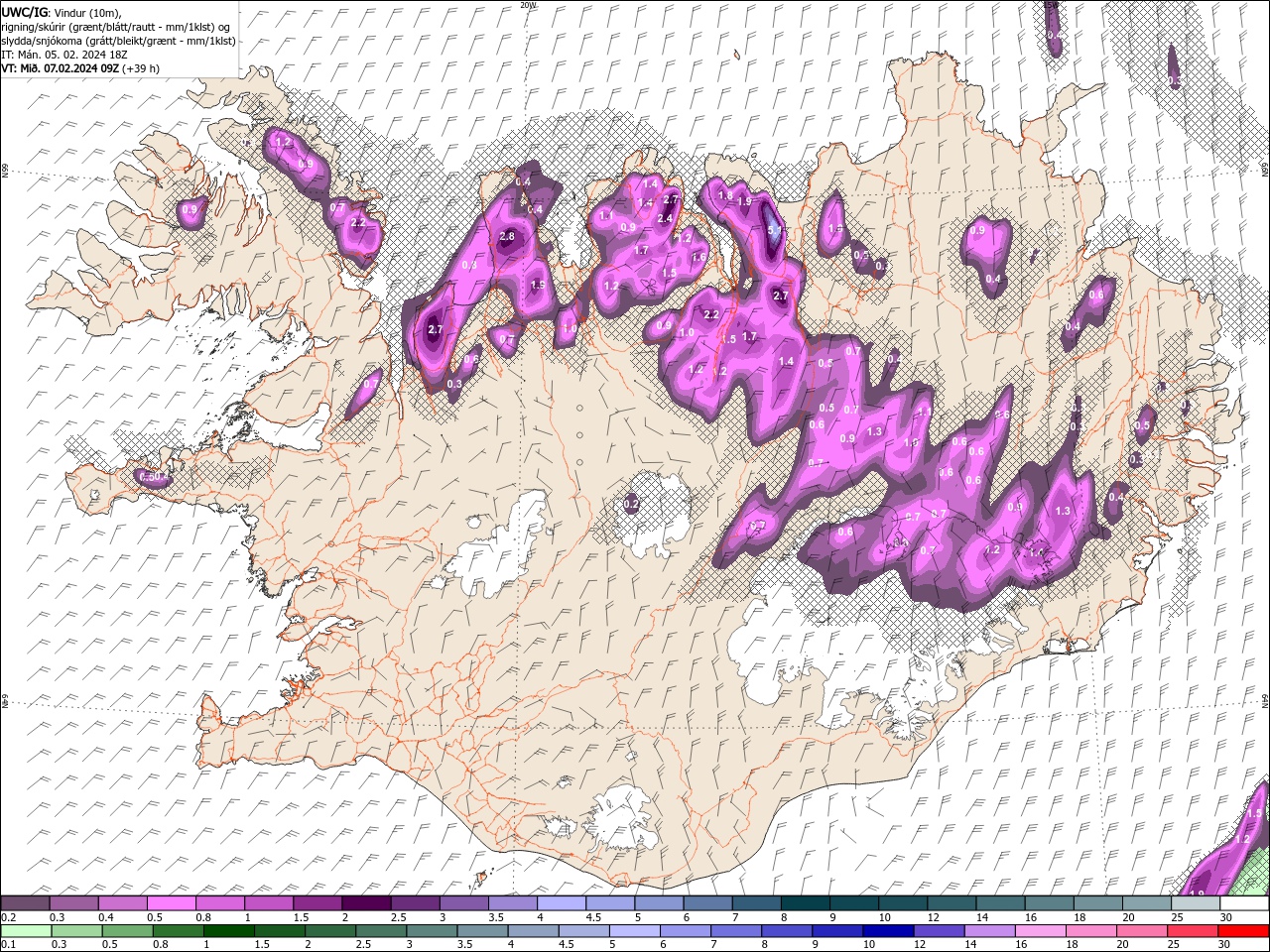The width and height of the screenshot is (1270, 952).
Task: Click the dark navy 10–12 rain swatch
Action: point(887,930)
